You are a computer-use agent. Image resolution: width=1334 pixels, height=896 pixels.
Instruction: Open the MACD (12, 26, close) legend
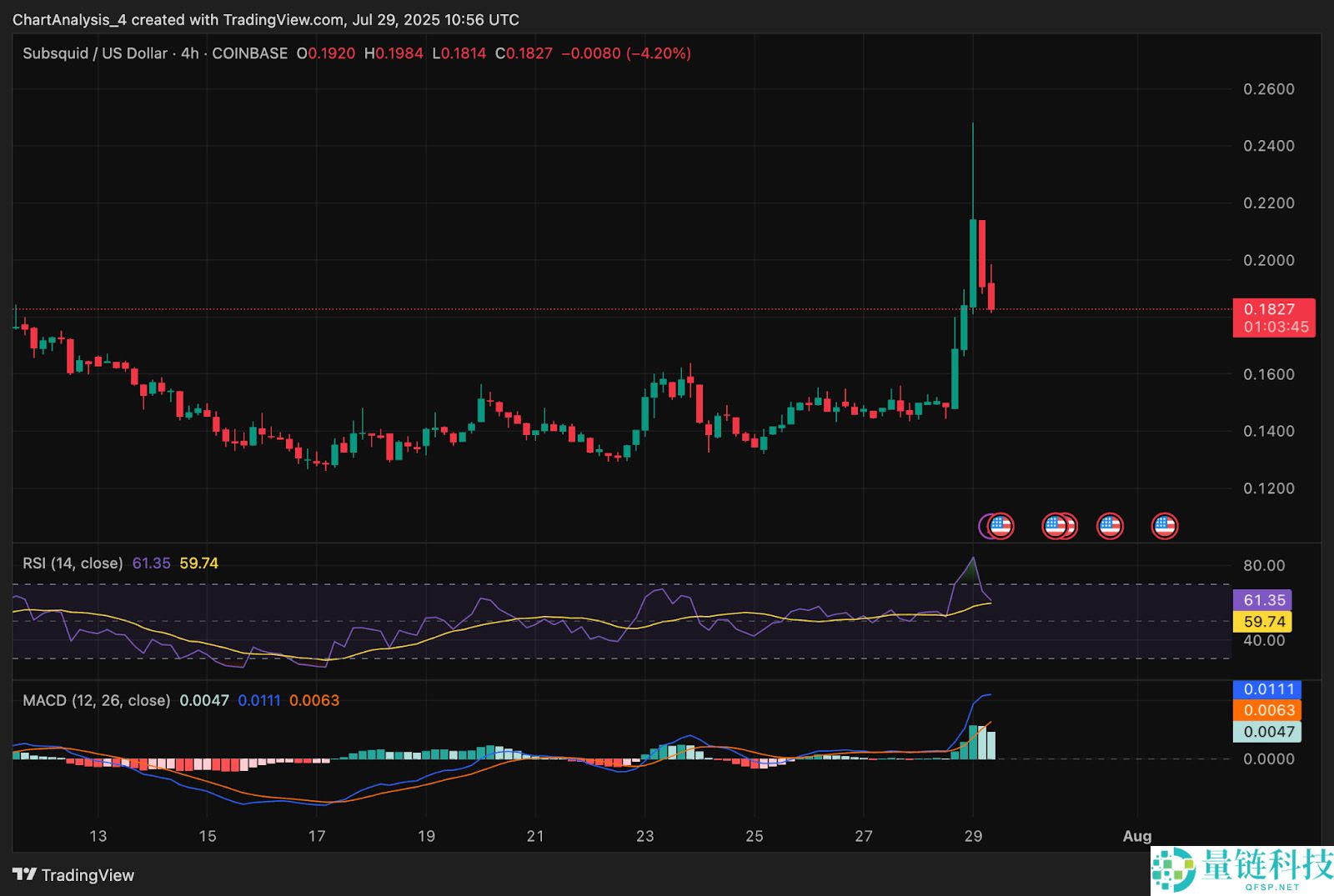pos(96,700)
